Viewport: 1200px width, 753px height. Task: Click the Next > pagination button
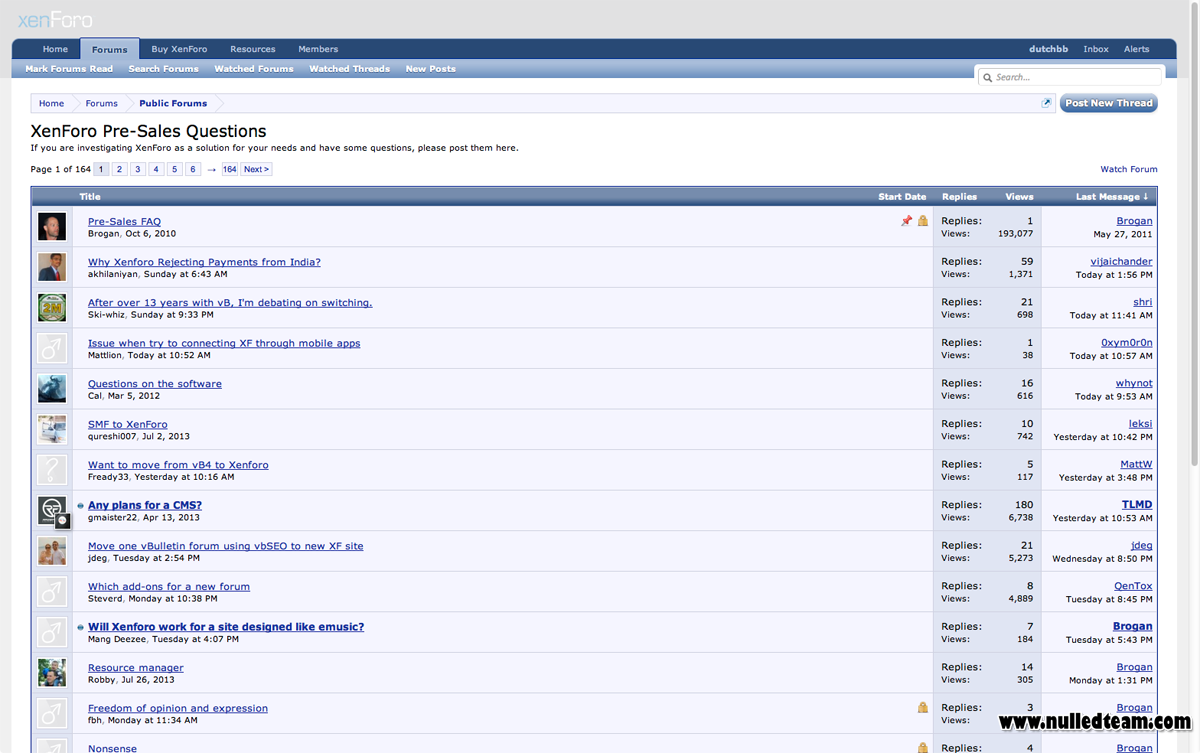coord(256,169)
